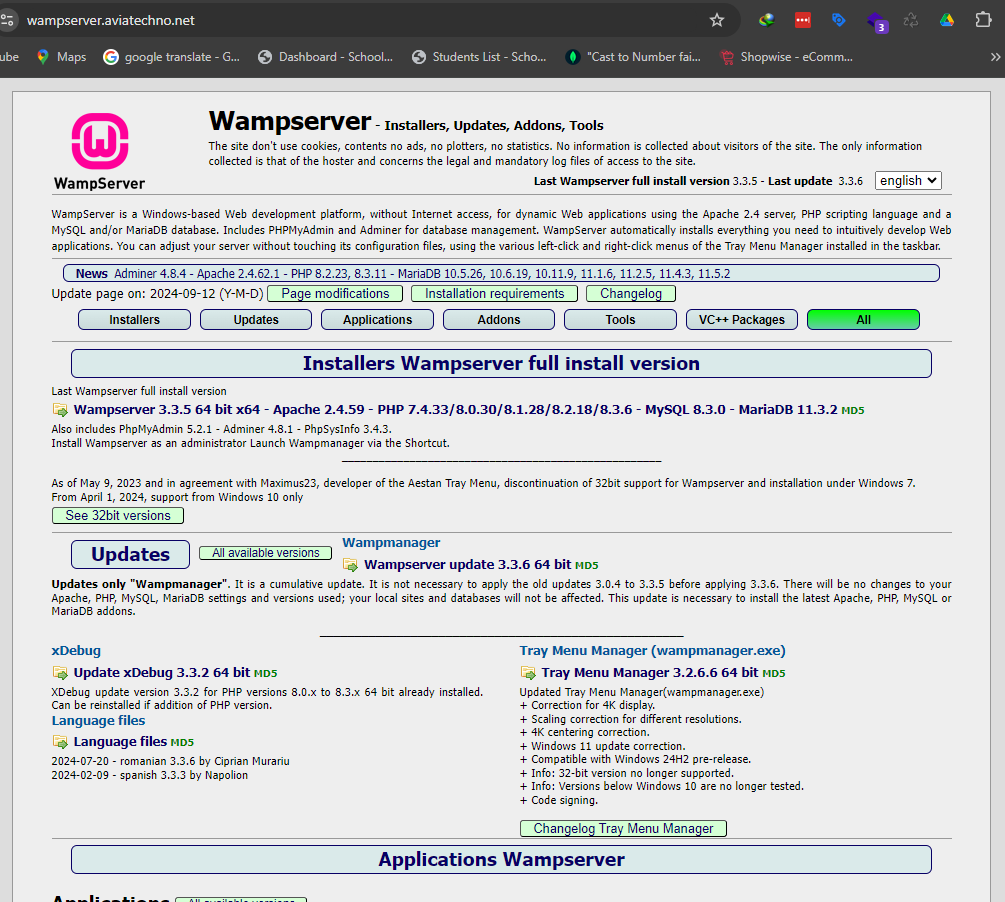Click the colorful IDM extension icon

(767, 21)
